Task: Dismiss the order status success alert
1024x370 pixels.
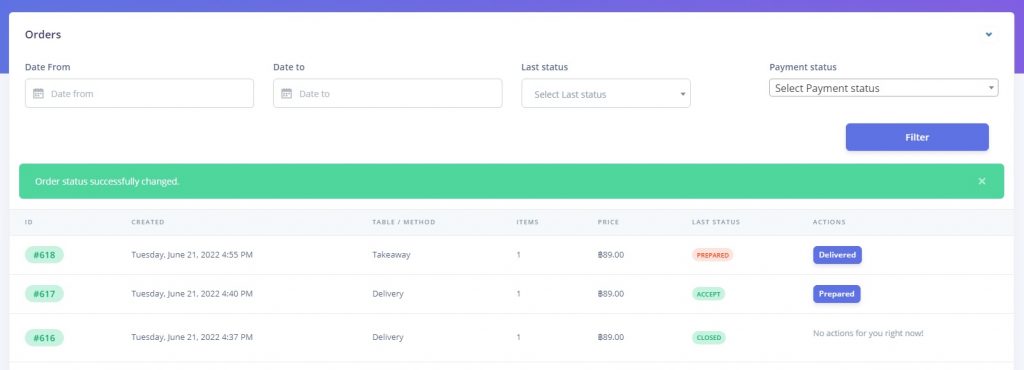Action: click(x=982, y=181)
